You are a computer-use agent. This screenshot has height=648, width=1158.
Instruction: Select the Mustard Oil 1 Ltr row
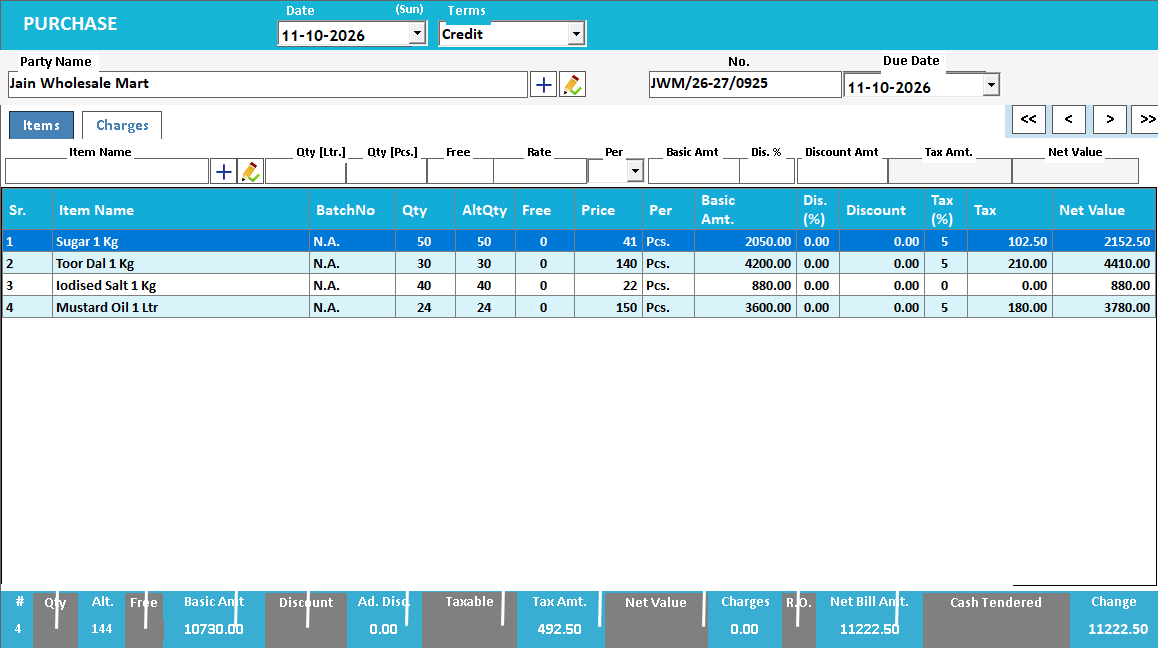(x=578, y=307)
